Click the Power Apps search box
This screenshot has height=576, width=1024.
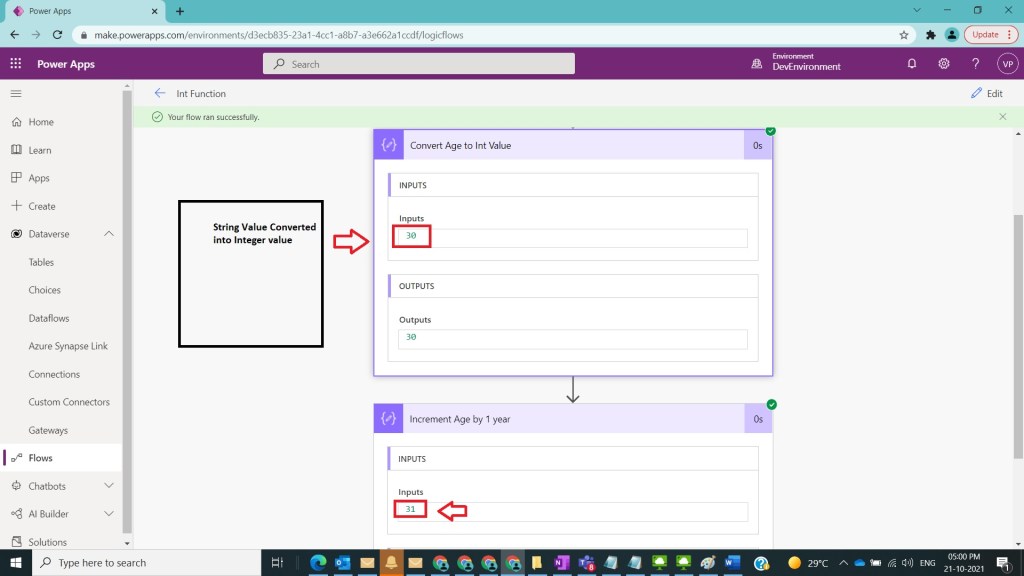(420, 64)
